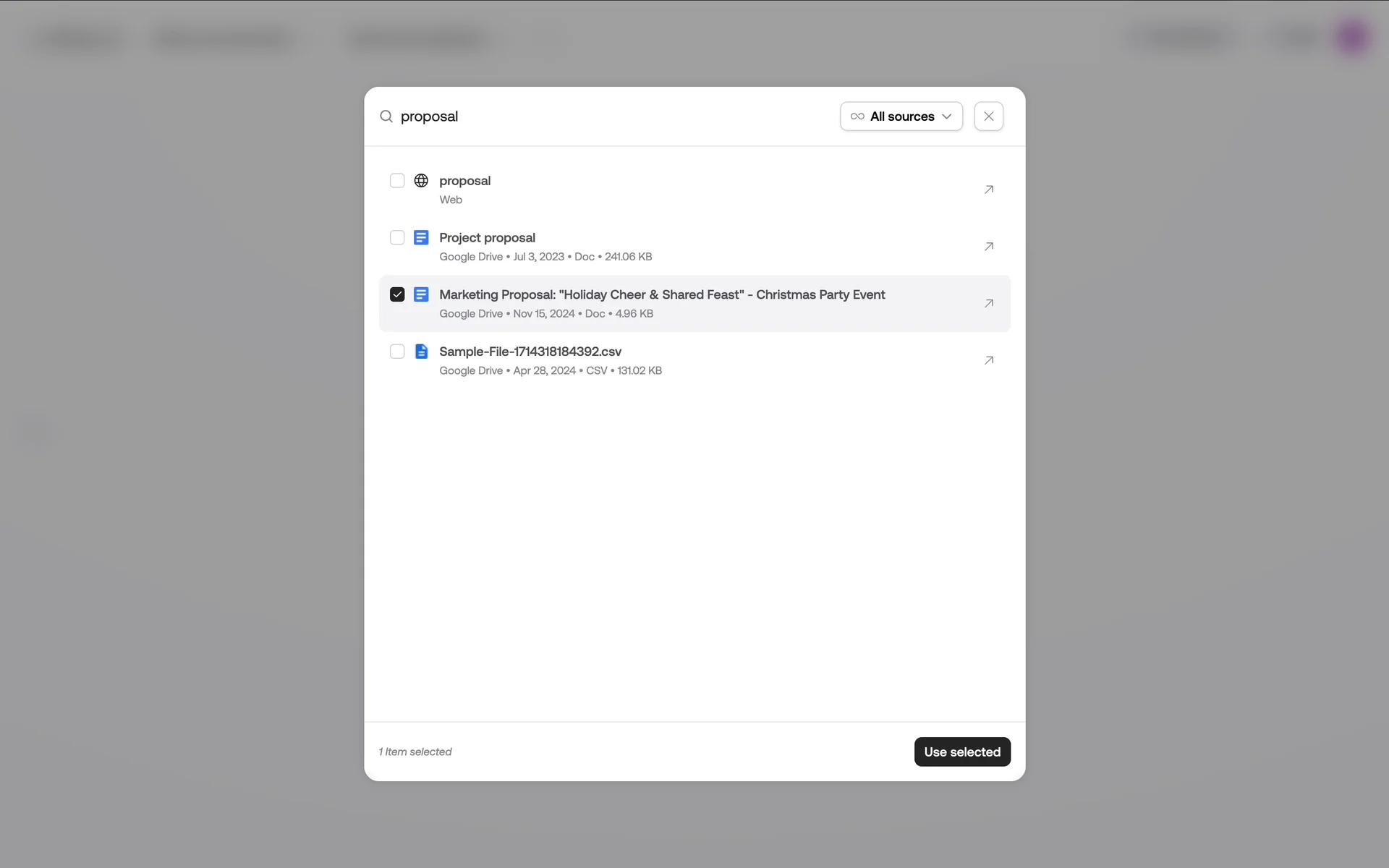Click the search magnifier icon
Image resolution: width=1389 pixels, height=868 pixels.
click(386, 116)
